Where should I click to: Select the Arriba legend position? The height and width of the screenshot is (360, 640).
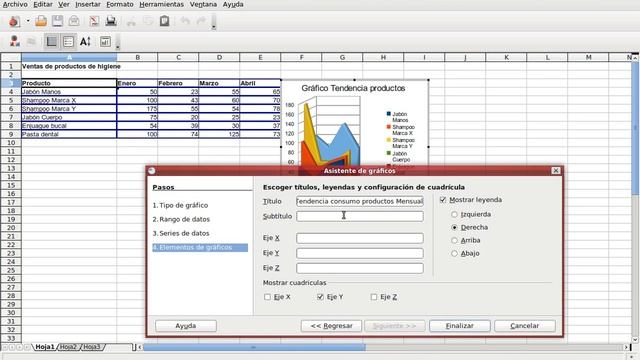coord(454,240)
